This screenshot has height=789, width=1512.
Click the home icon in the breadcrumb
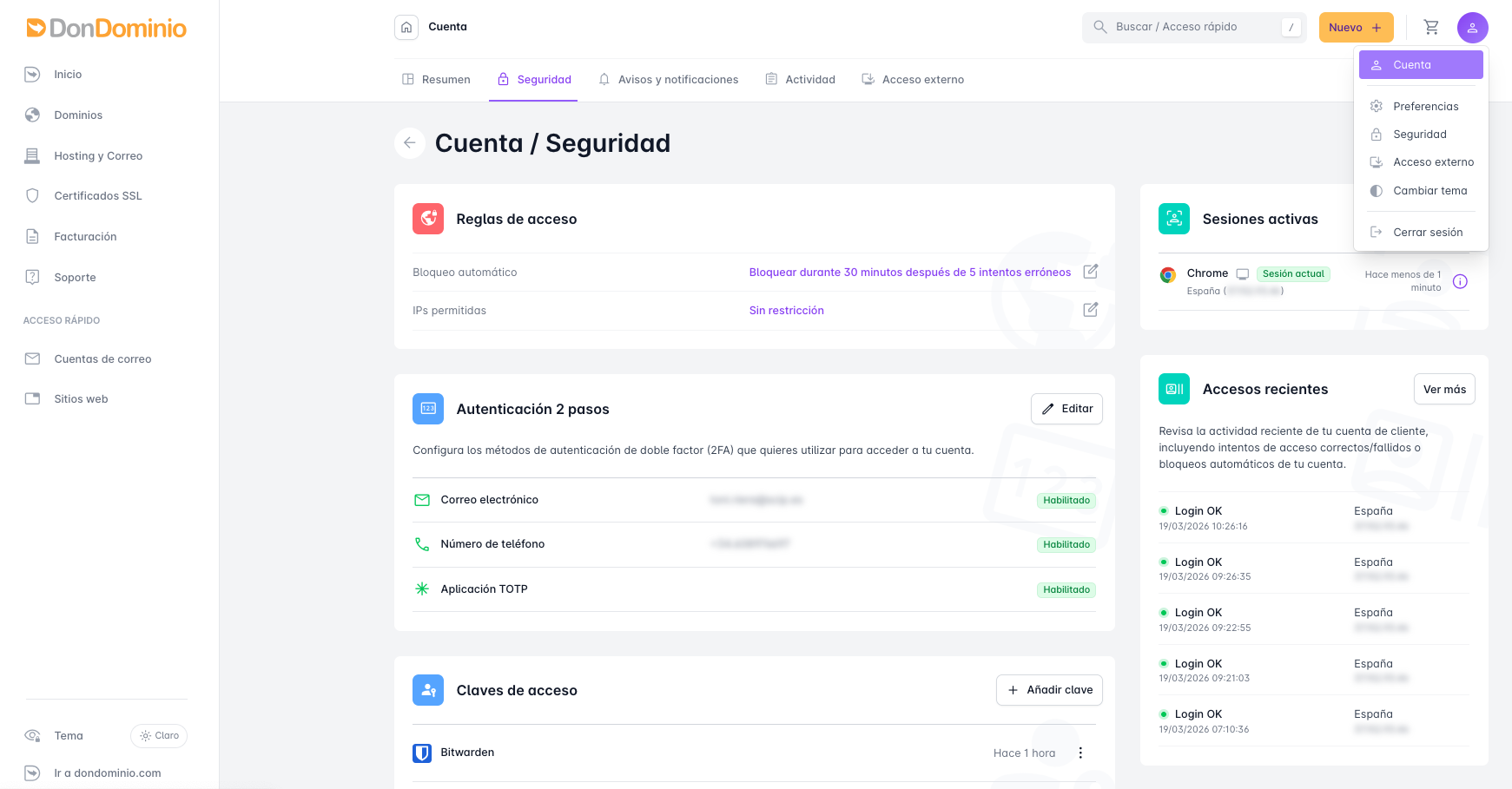pos(406,27)
